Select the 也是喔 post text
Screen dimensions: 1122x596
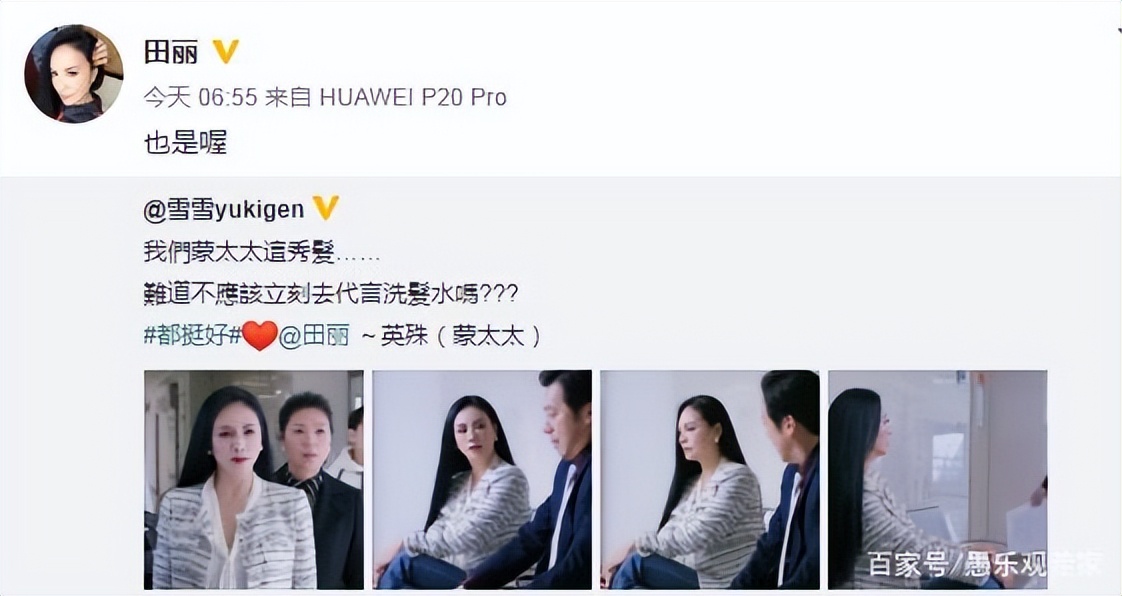pyautogui.click(x=186, y=143)
